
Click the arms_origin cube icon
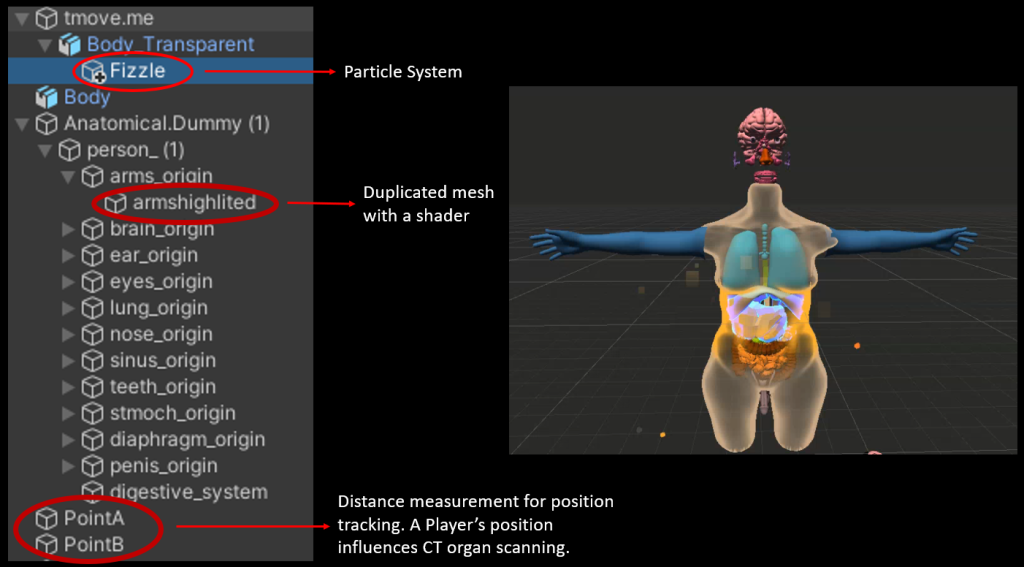[x=93, y=176]
